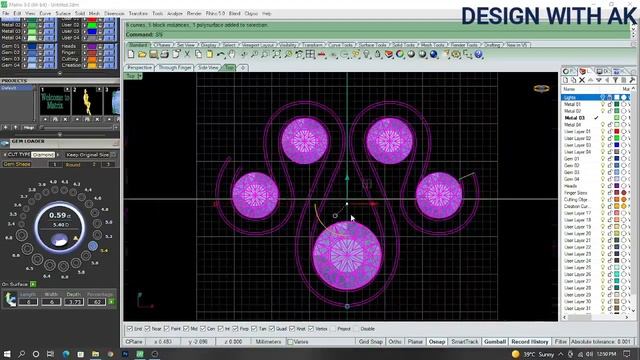Click SmartTrack in status bar
The image size is (640, 360).
tap(464, 342)
